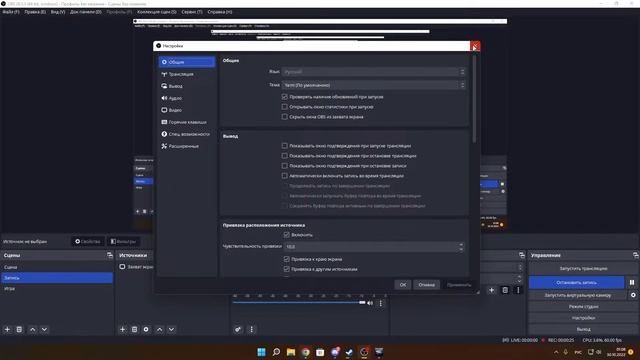Click Запустить трансляцию button
This screenshot has width=640, height=360.
click(583, 269)
